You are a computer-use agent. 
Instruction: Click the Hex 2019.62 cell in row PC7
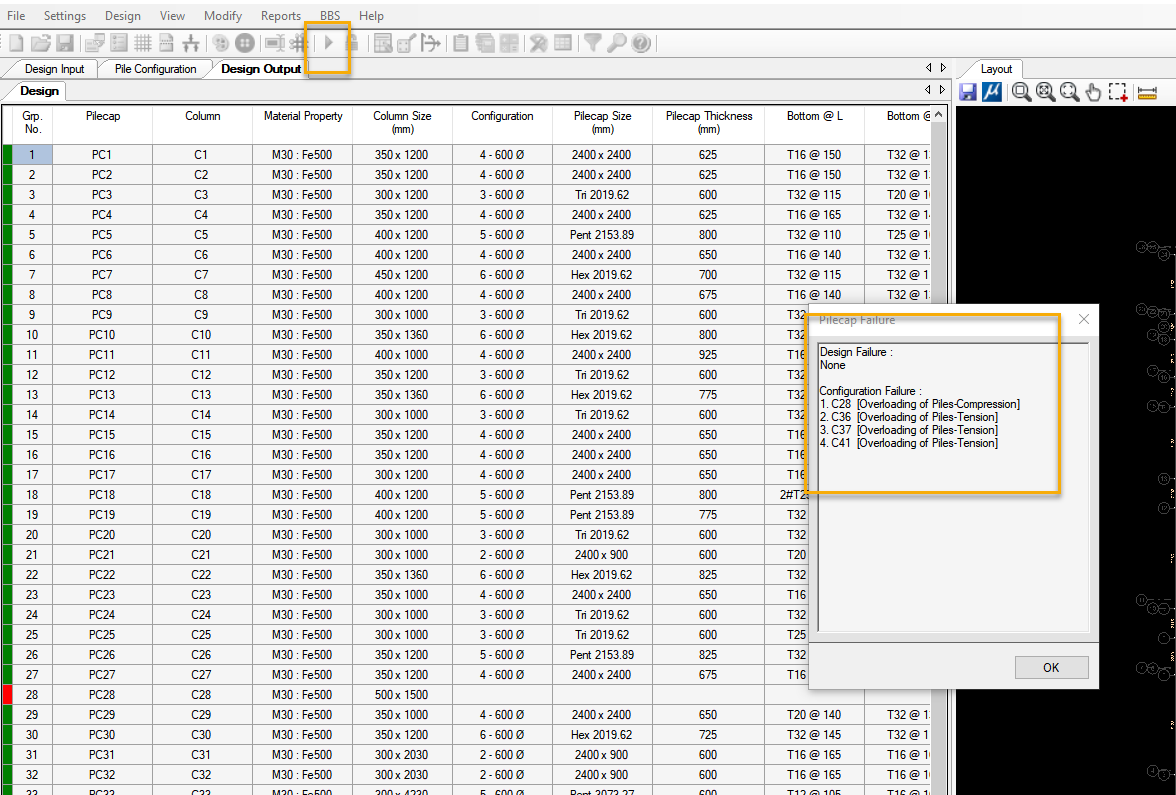[x=601, y=274]
